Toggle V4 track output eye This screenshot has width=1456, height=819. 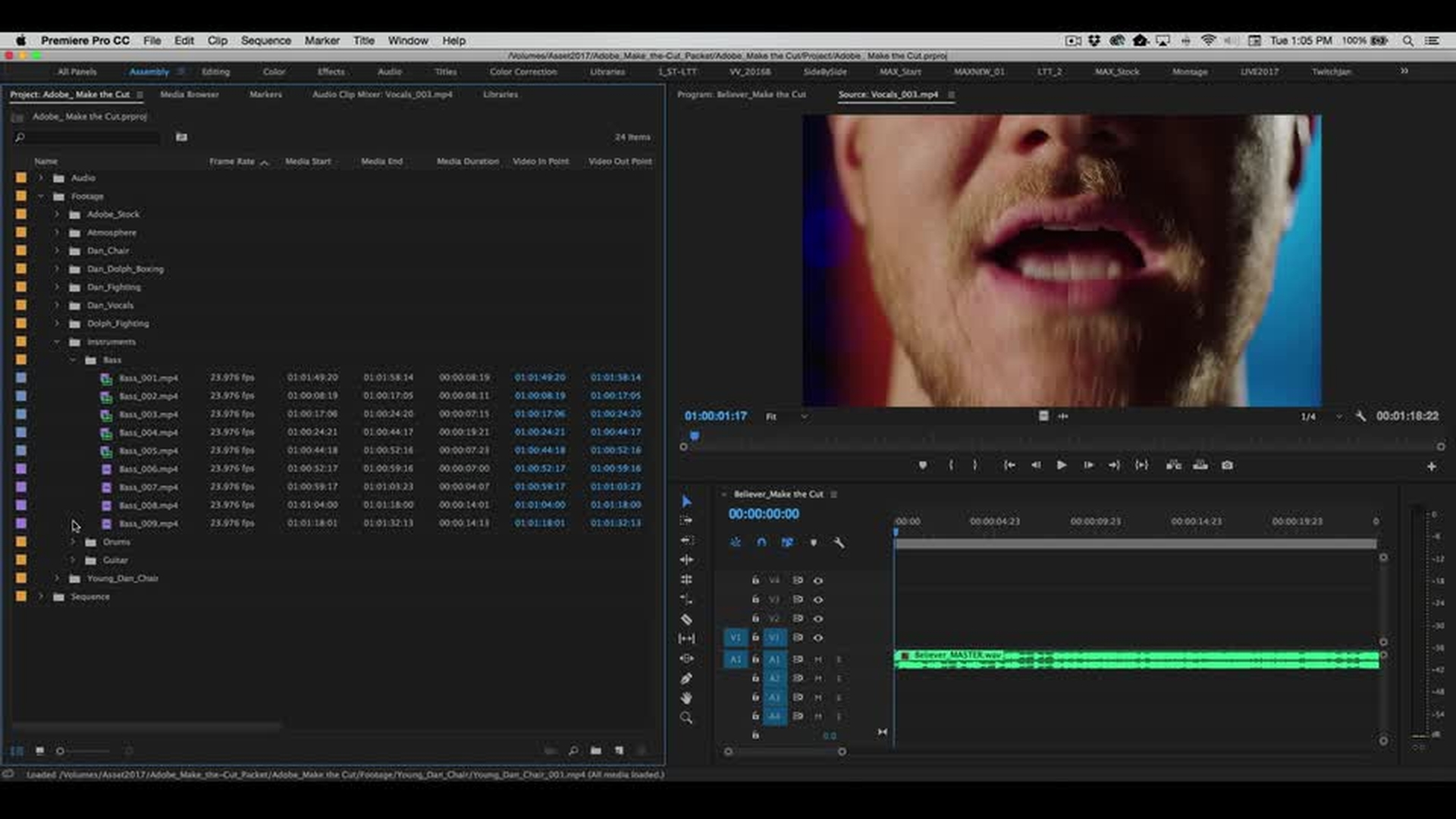pos(818,581)
